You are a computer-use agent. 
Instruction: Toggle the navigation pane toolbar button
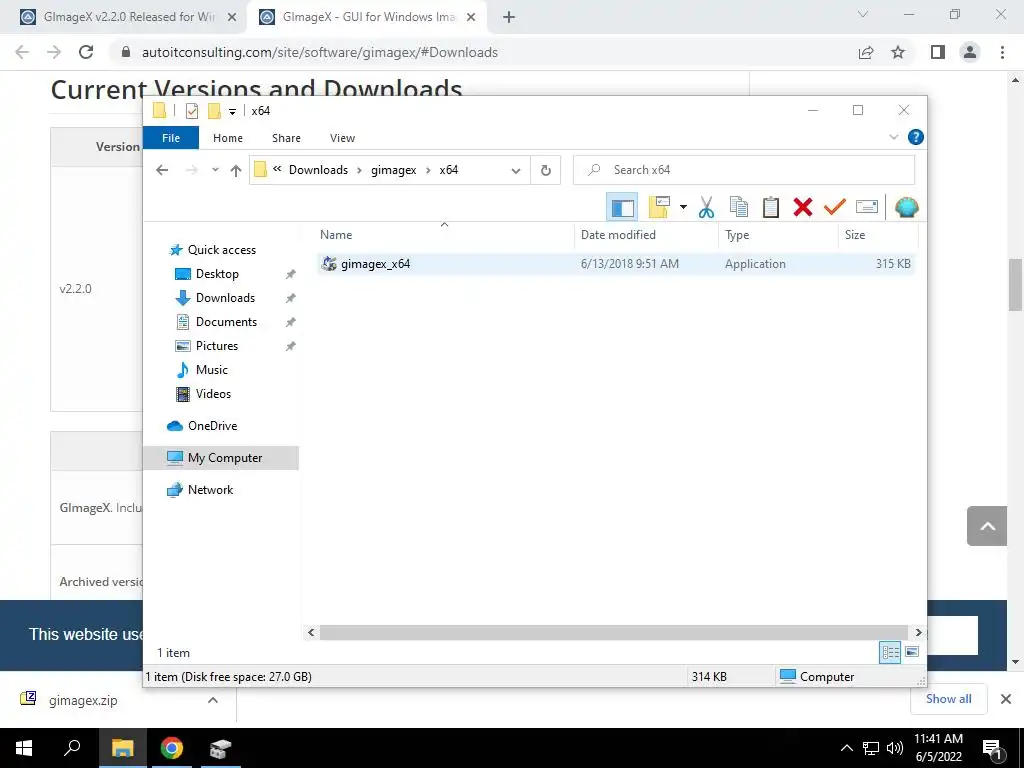coord(622,208)
